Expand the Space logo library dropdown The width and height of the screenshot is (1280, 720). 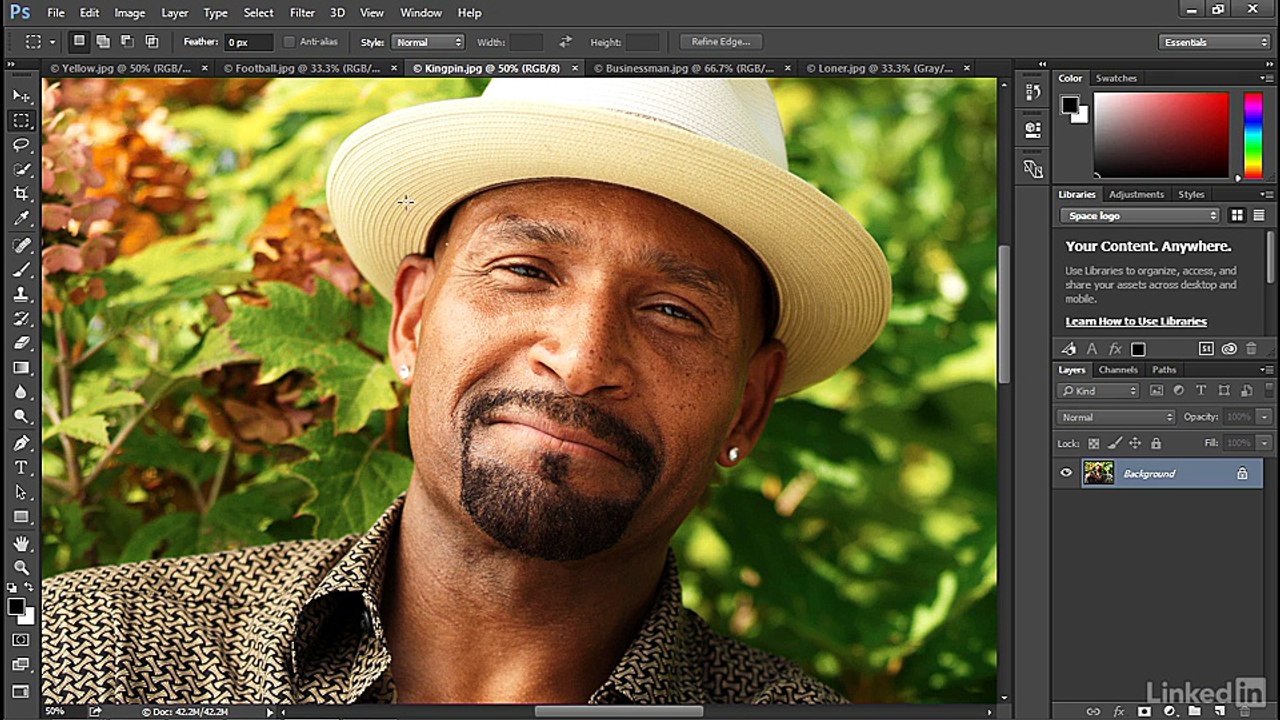[1140, 215]
